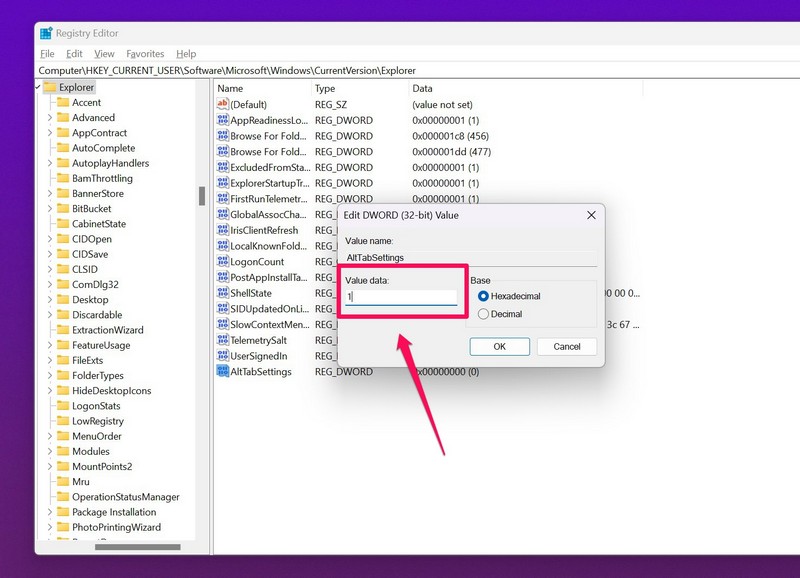Viewport: 800px width, 578px height.
Task: Select the Decimal base option
Action: pyautogui.click(x=484, y=314)
